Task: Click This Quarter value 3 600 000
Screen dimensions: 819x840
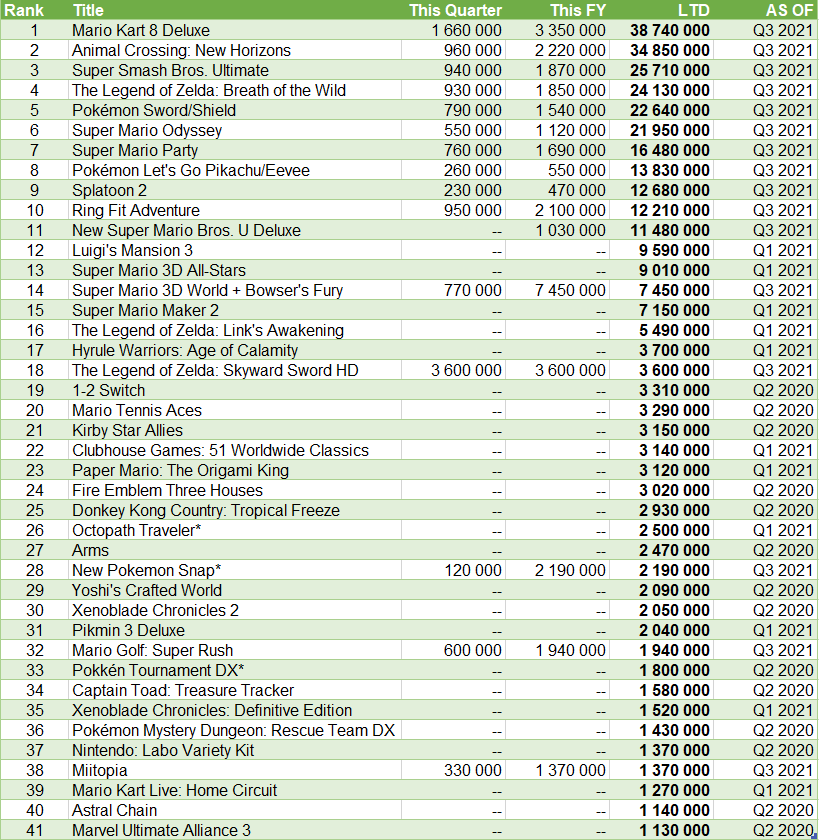Action: pos(467,370)
